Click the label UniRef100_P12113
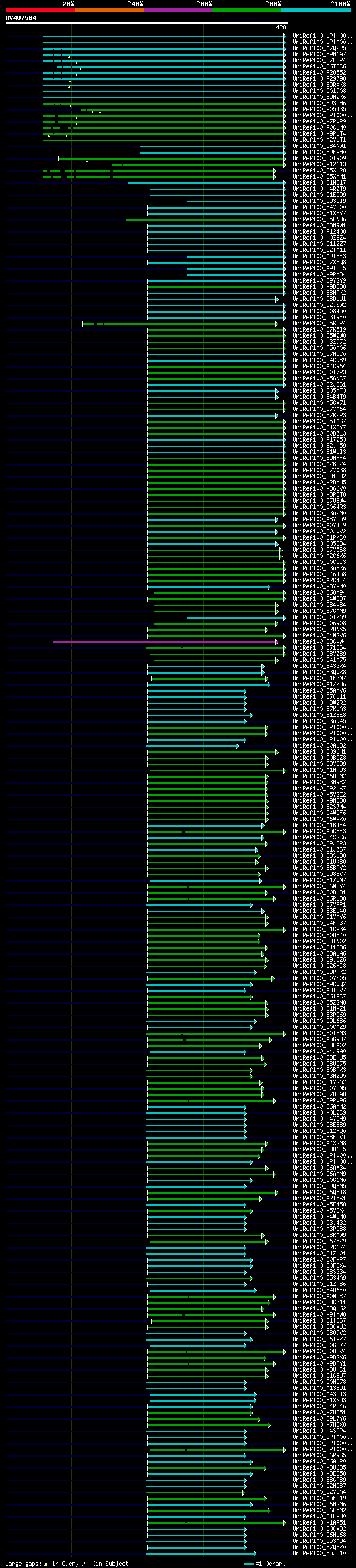Viewport: 356px width, 1568px height. [x=319, y=164]
